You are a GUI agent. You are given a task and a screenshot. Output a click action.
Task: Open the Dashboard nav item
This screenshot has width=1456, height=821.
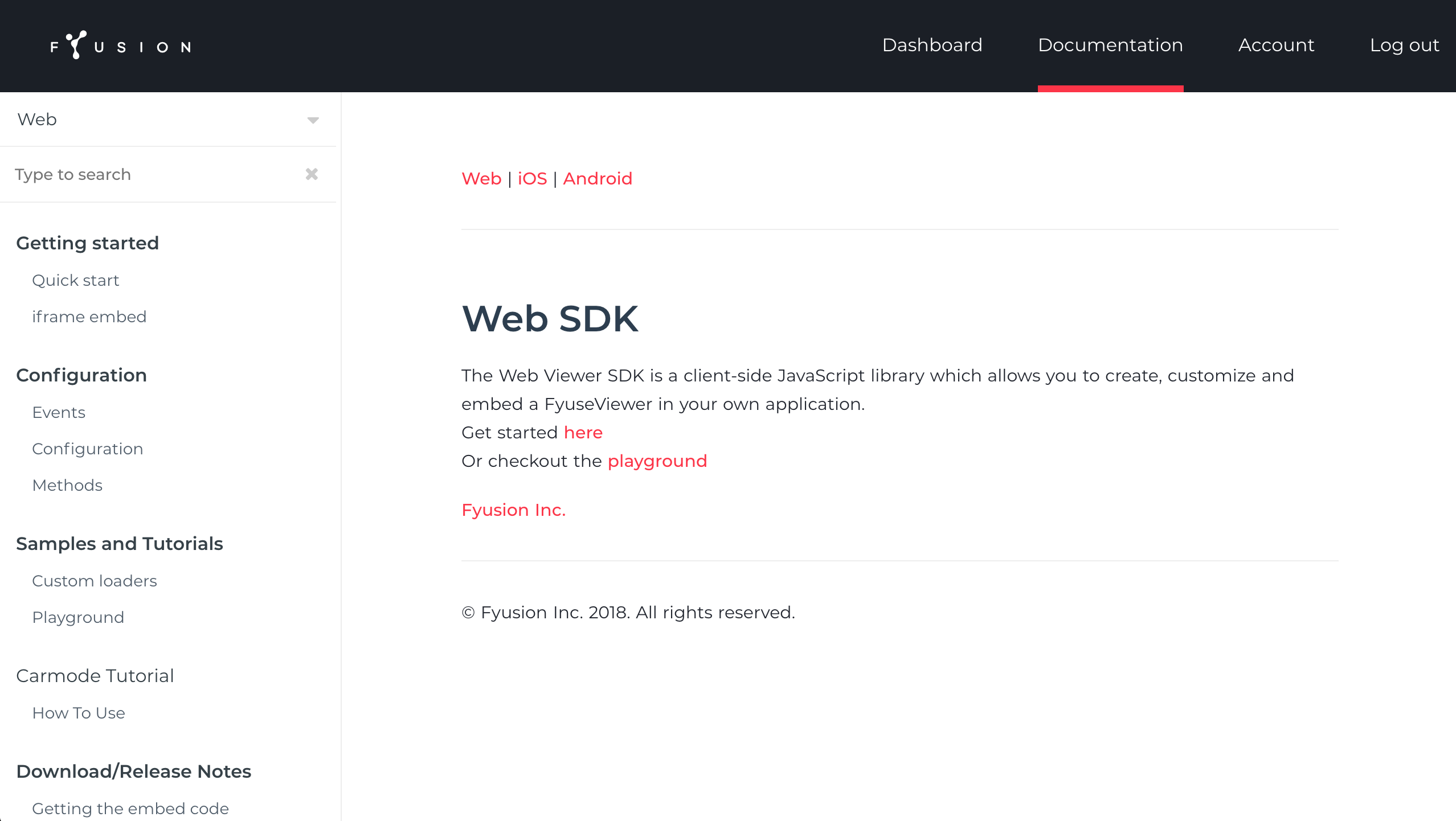(932, 45)
